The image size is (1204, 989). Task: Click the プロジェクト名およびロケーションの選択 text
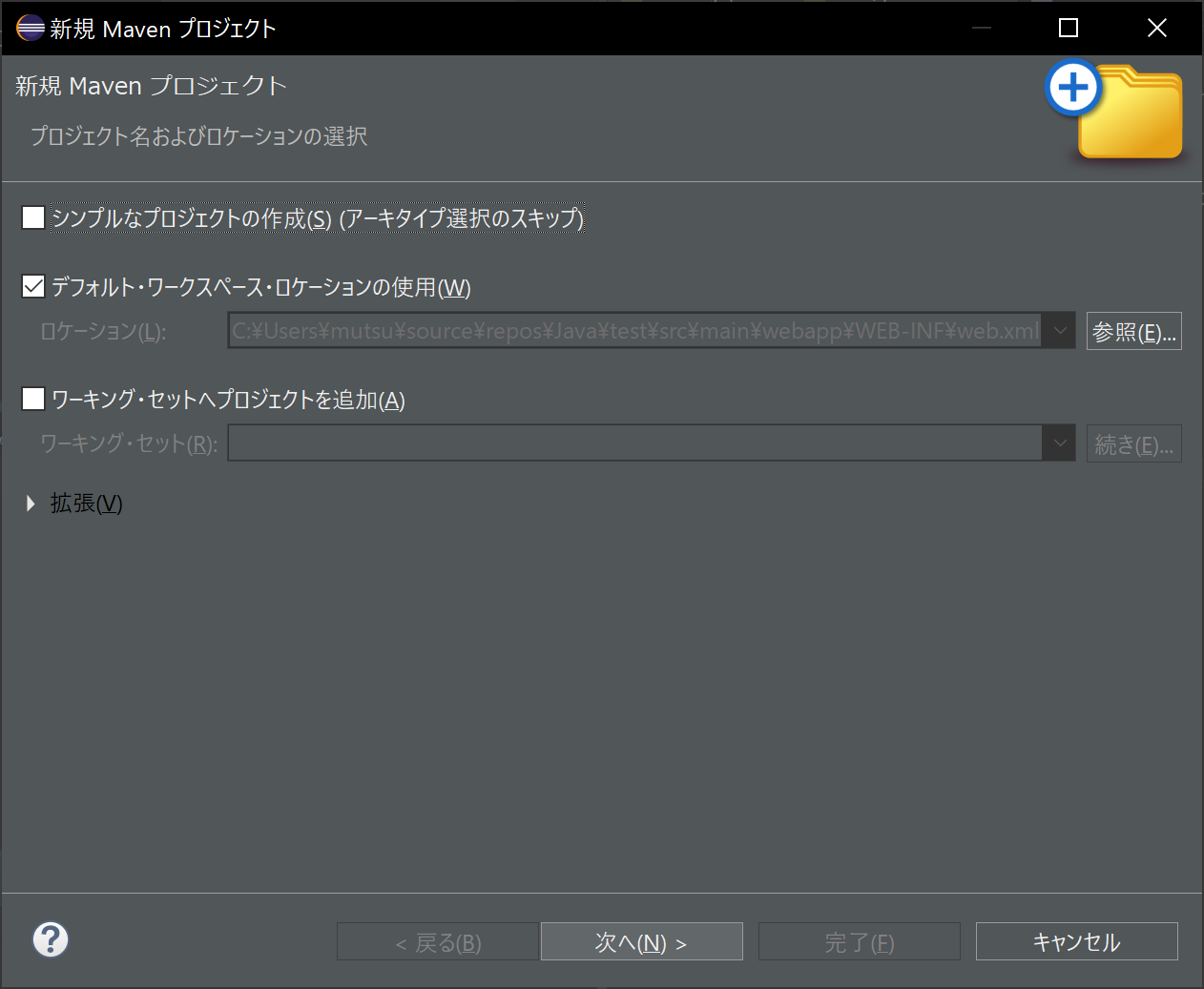pos(198,136)
